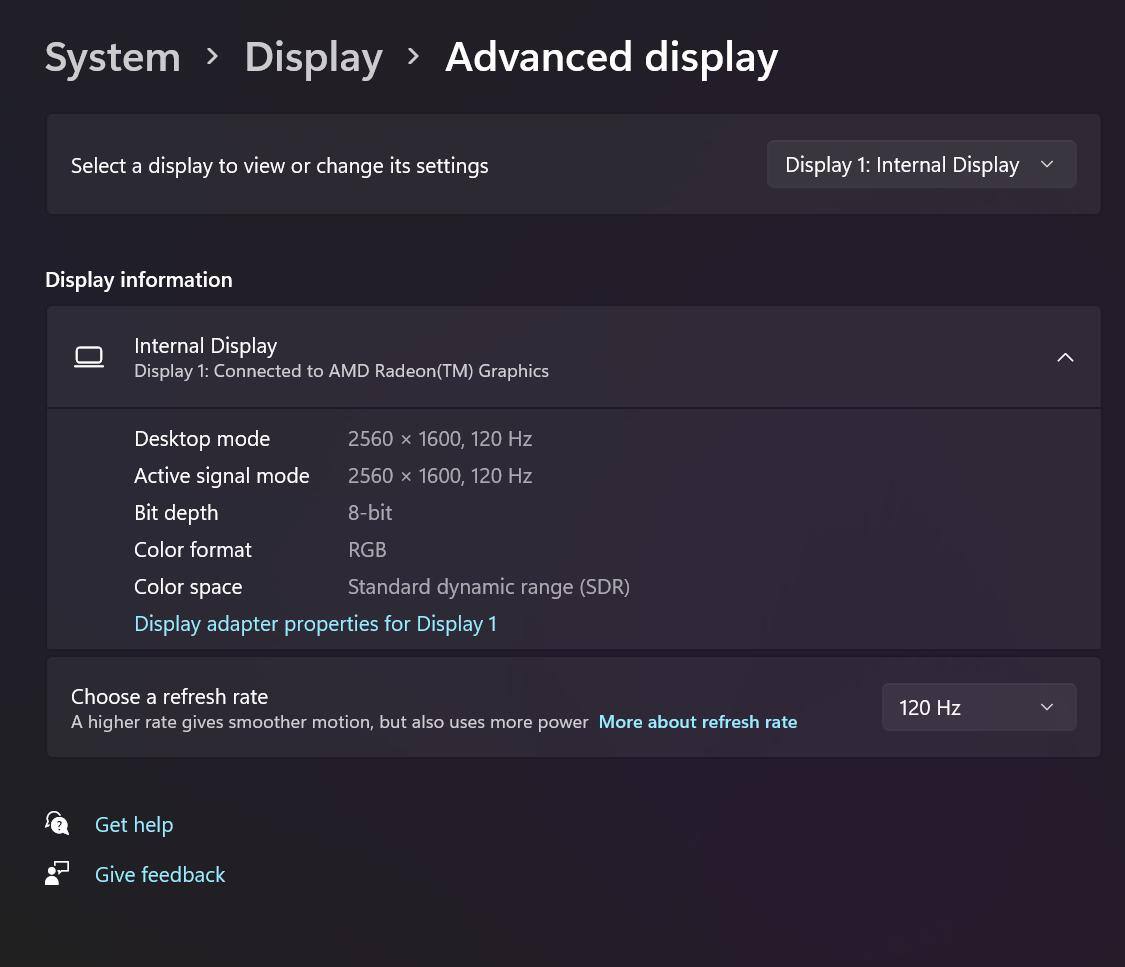Click the chevron between System and Display
This screenshot has width=1125, height=967.
pyautogui.click(x=212, y=57)
